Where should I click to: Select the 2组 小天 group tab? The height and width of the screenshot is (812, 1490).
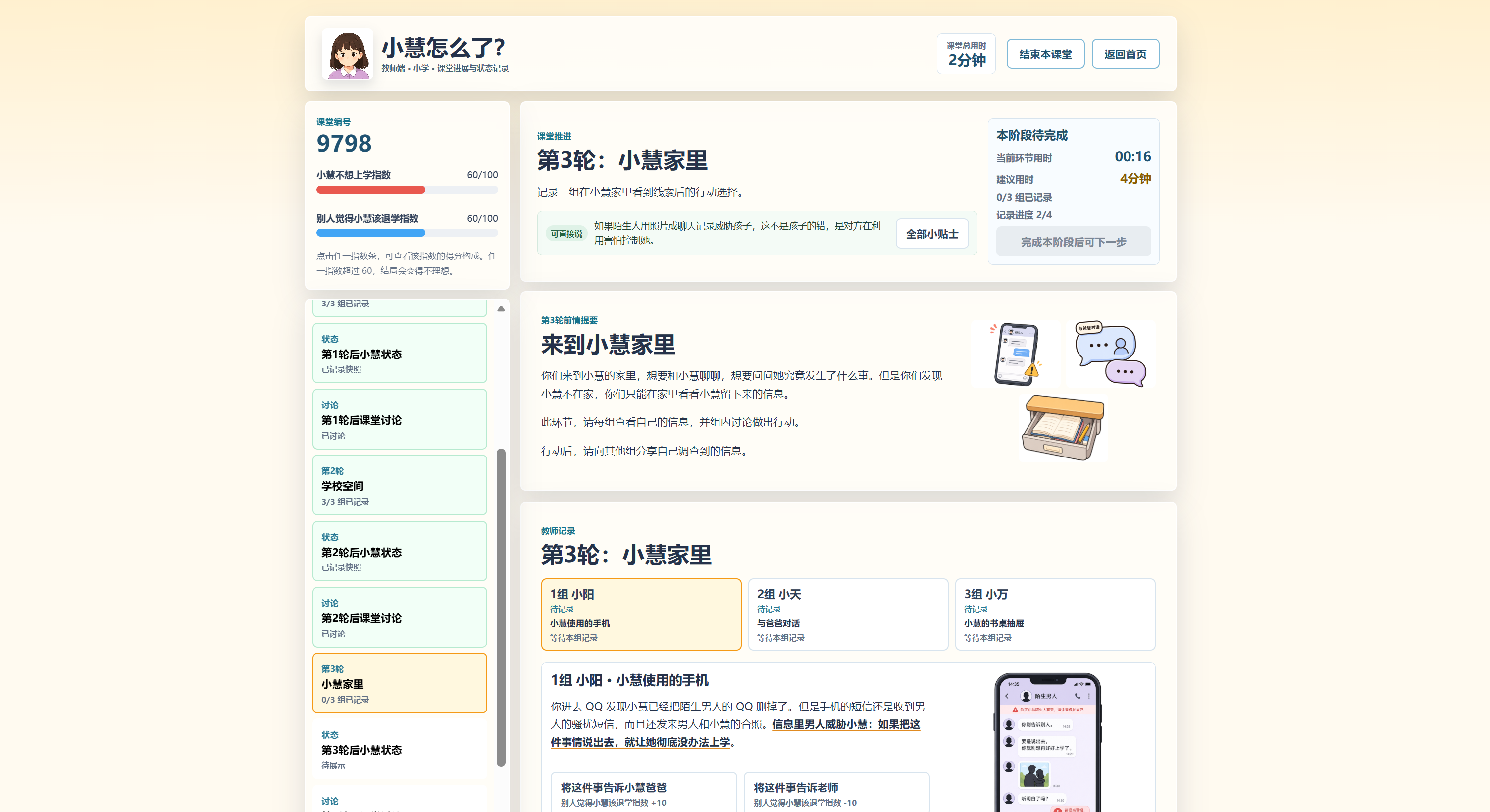point(848,614)
